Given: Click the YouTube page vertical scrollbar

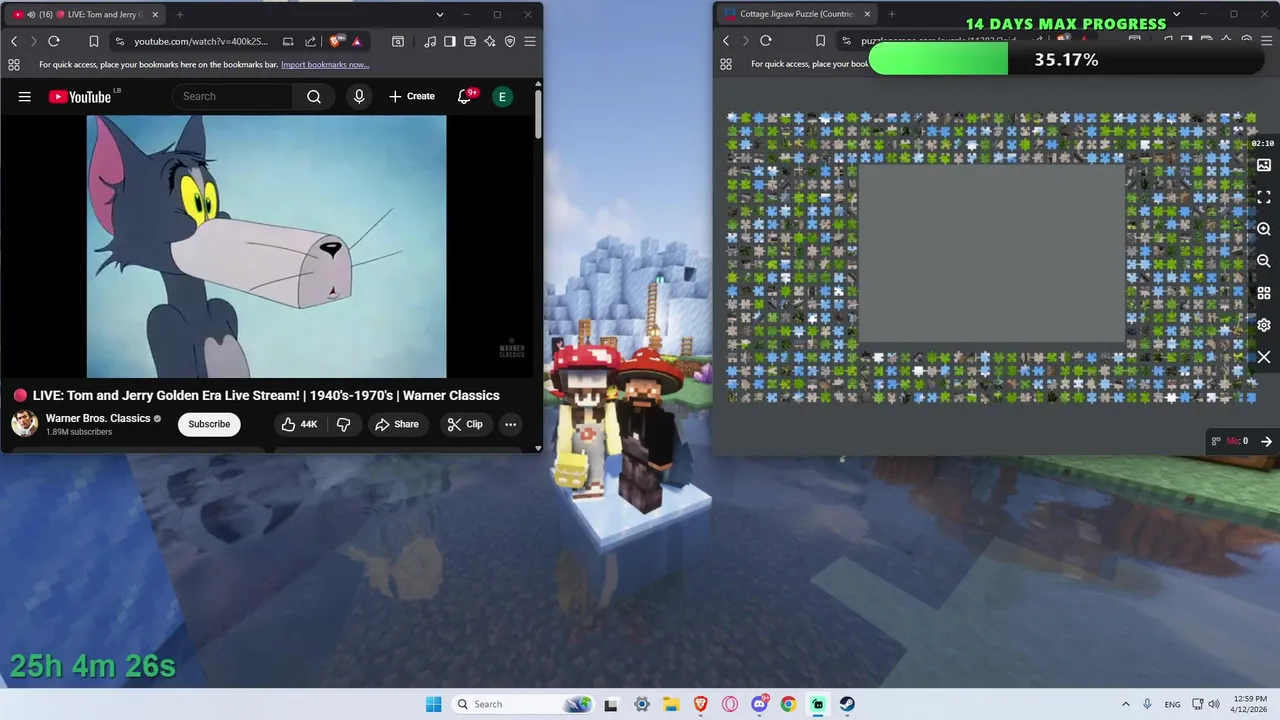Looking at the screenshot, I should (x=538, y=115).
